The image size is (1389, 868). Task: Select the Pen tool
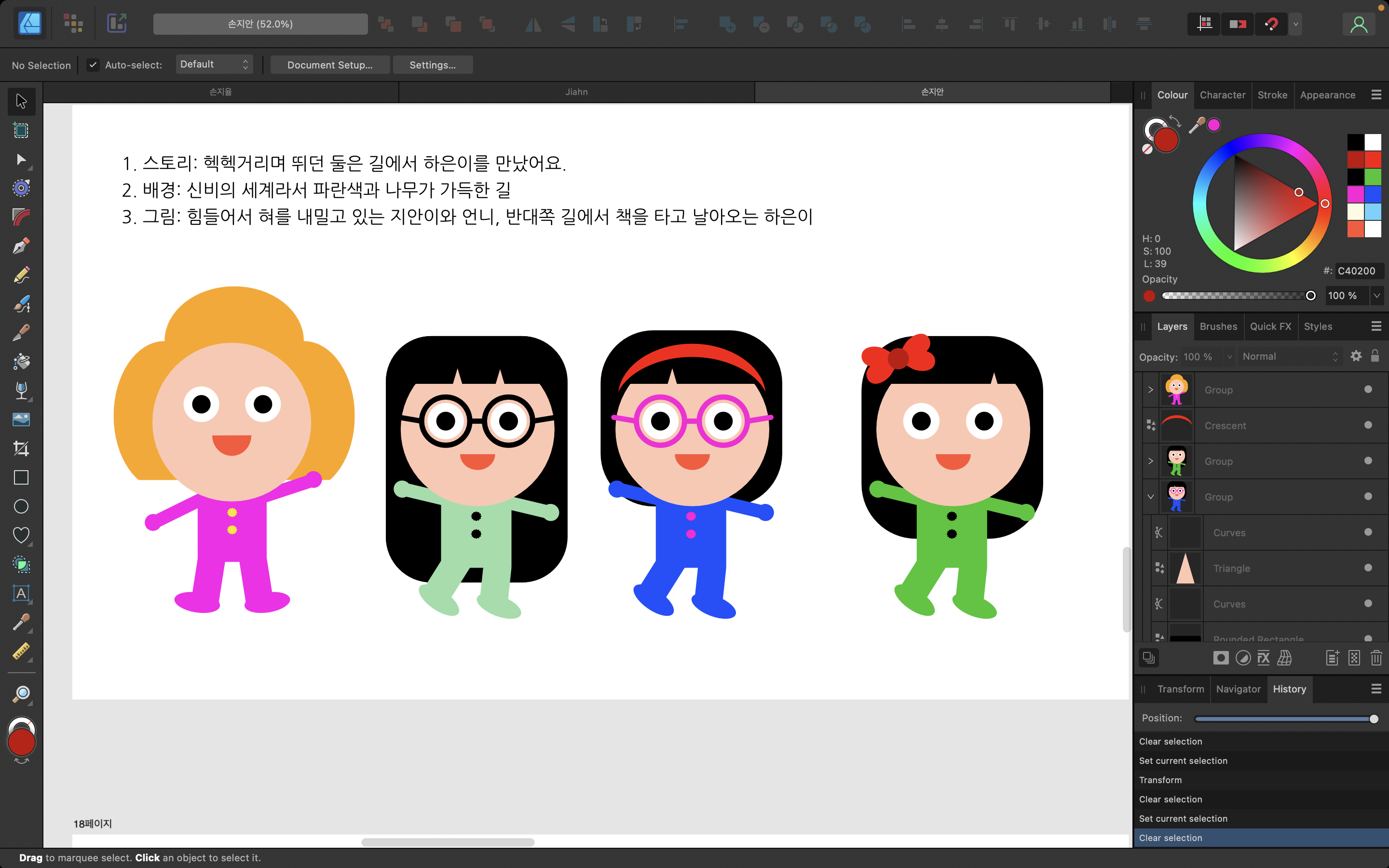point(21,246)
